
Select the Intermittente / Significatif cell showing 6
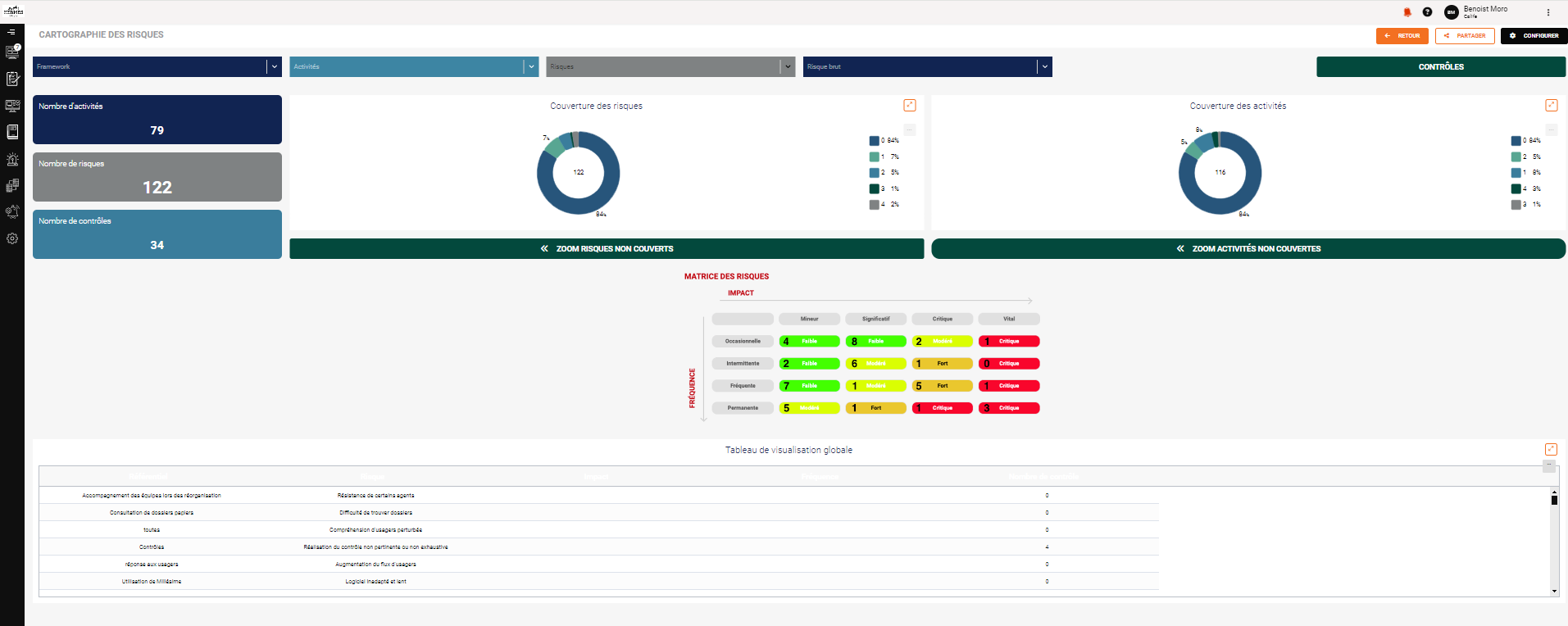coord(876,364)
